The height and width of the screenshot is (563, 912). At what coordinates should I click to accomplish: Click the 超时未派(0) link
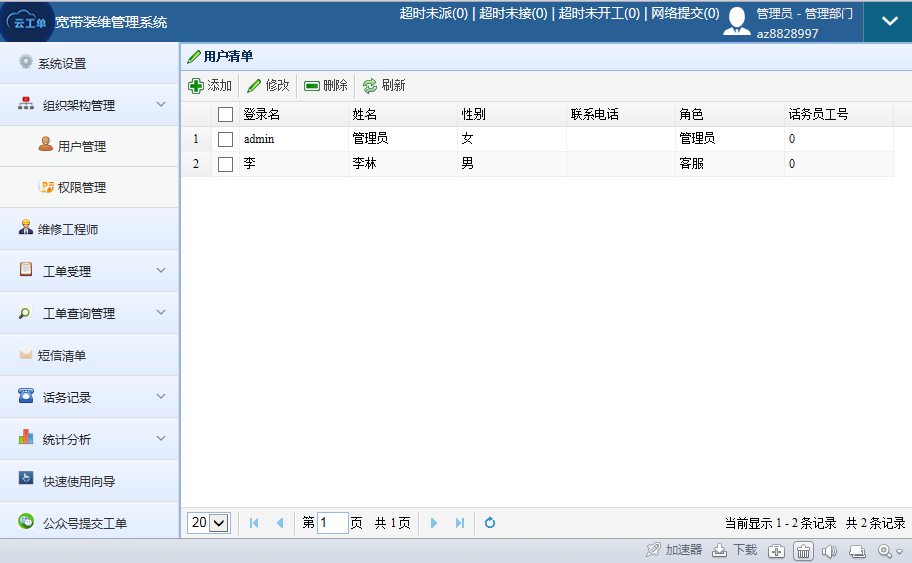click(x=433, y=13)
